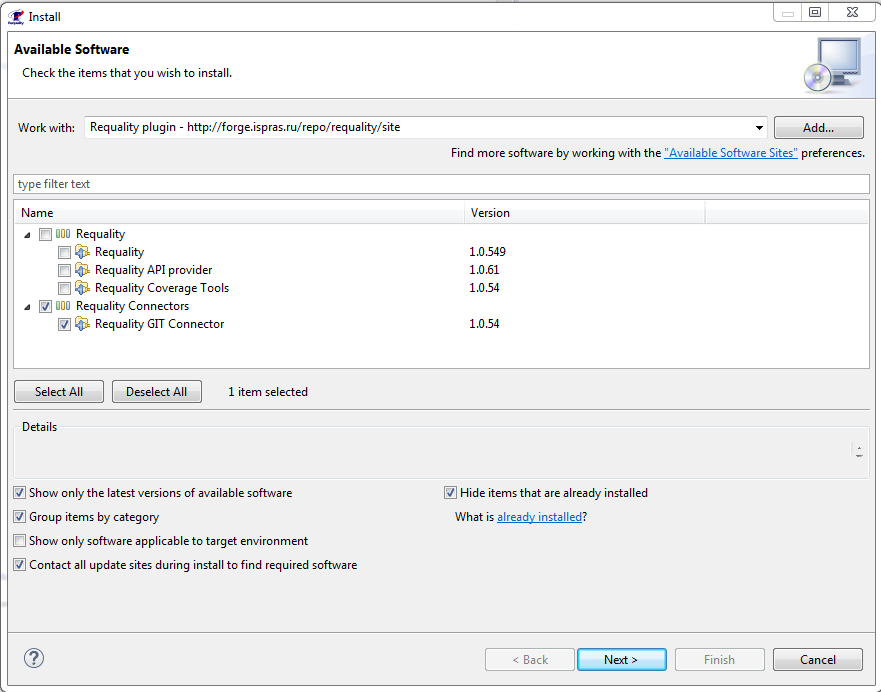Click version 1.0.549 cell

coord(488,252)
